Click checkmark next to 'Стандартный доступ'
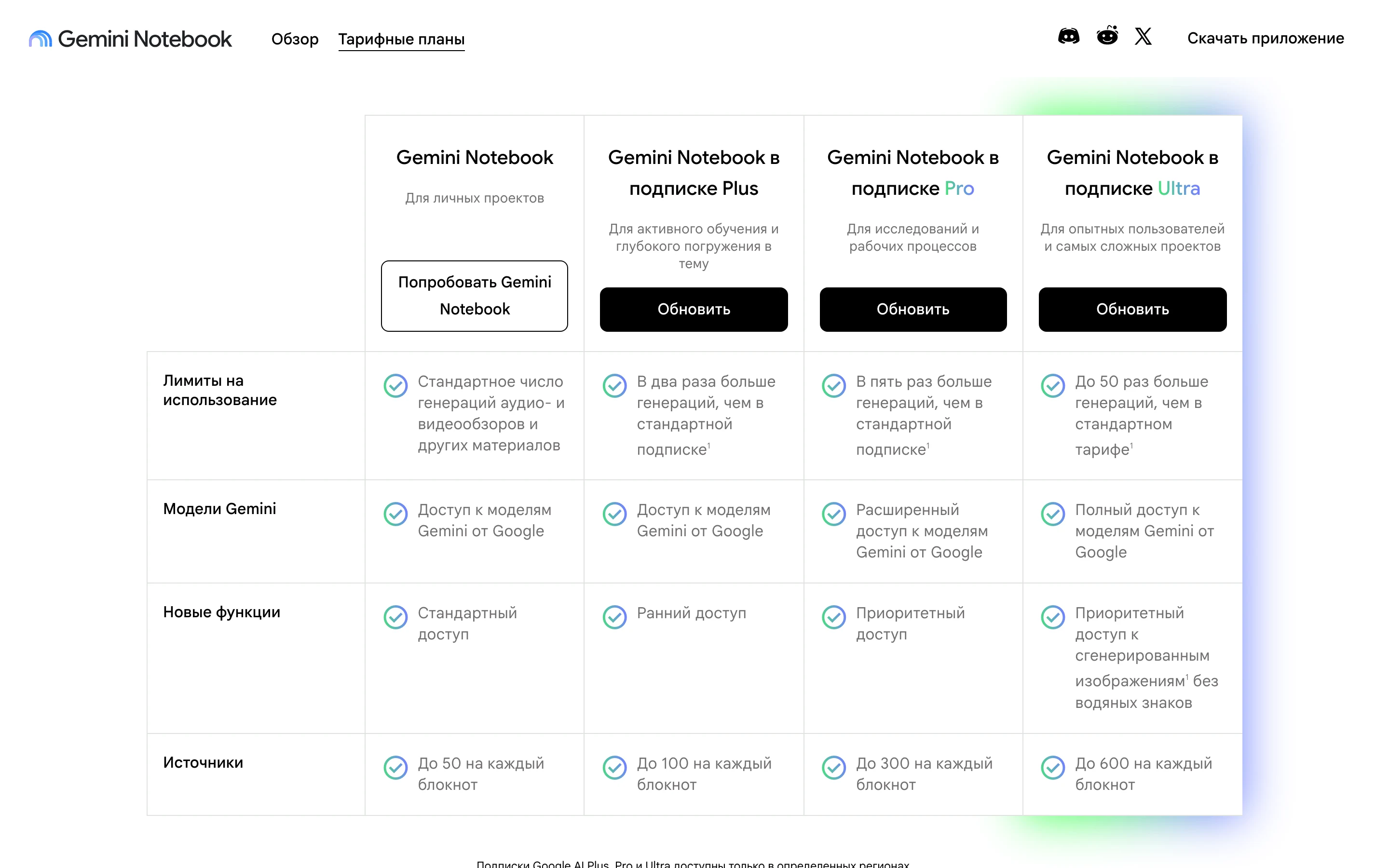 pos(395,617)
